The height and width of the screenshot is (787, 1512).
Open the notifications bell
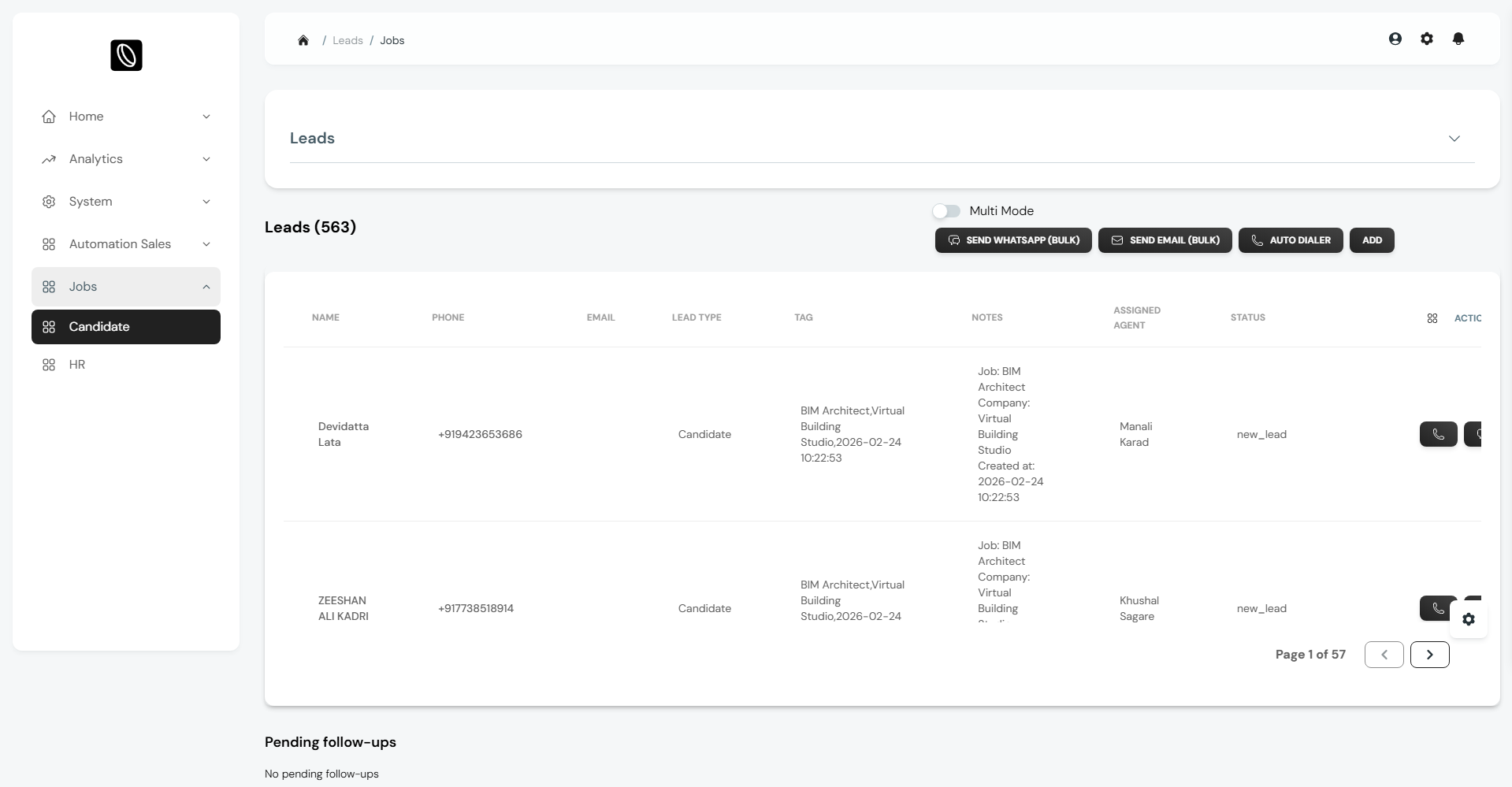[1458, 39]
